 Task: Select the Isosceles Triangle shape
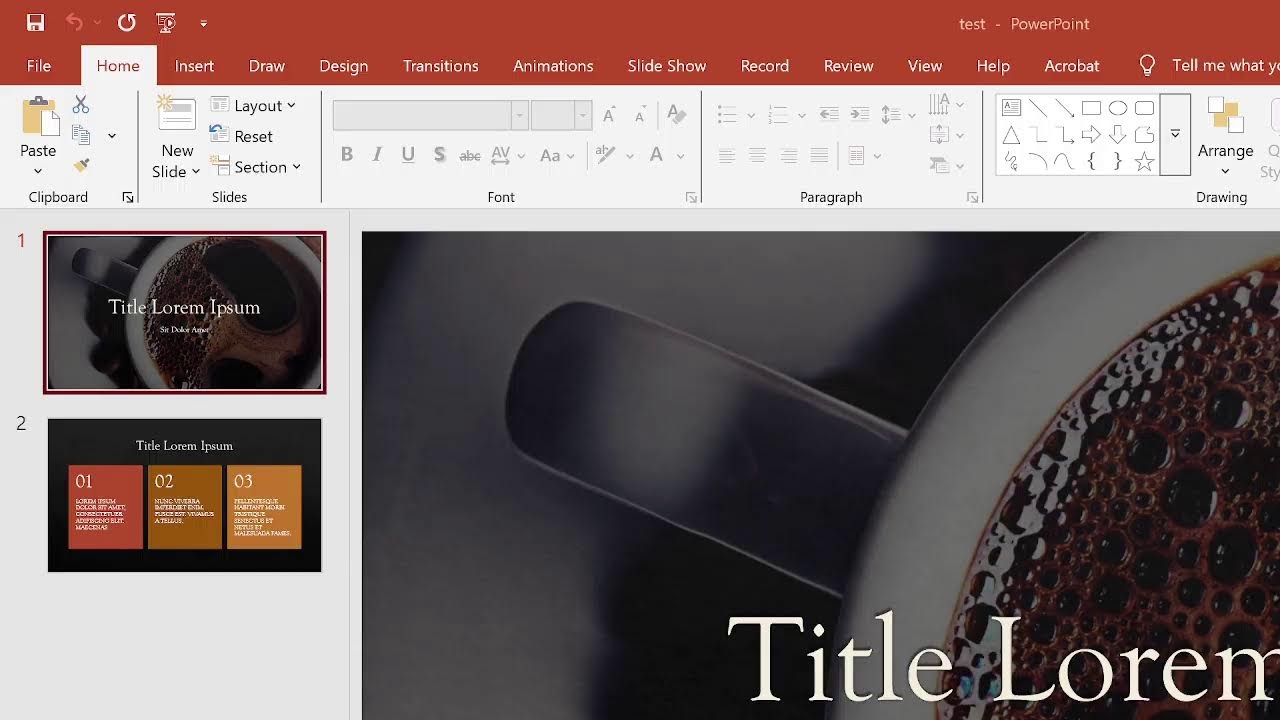[x=1011, y=135]
